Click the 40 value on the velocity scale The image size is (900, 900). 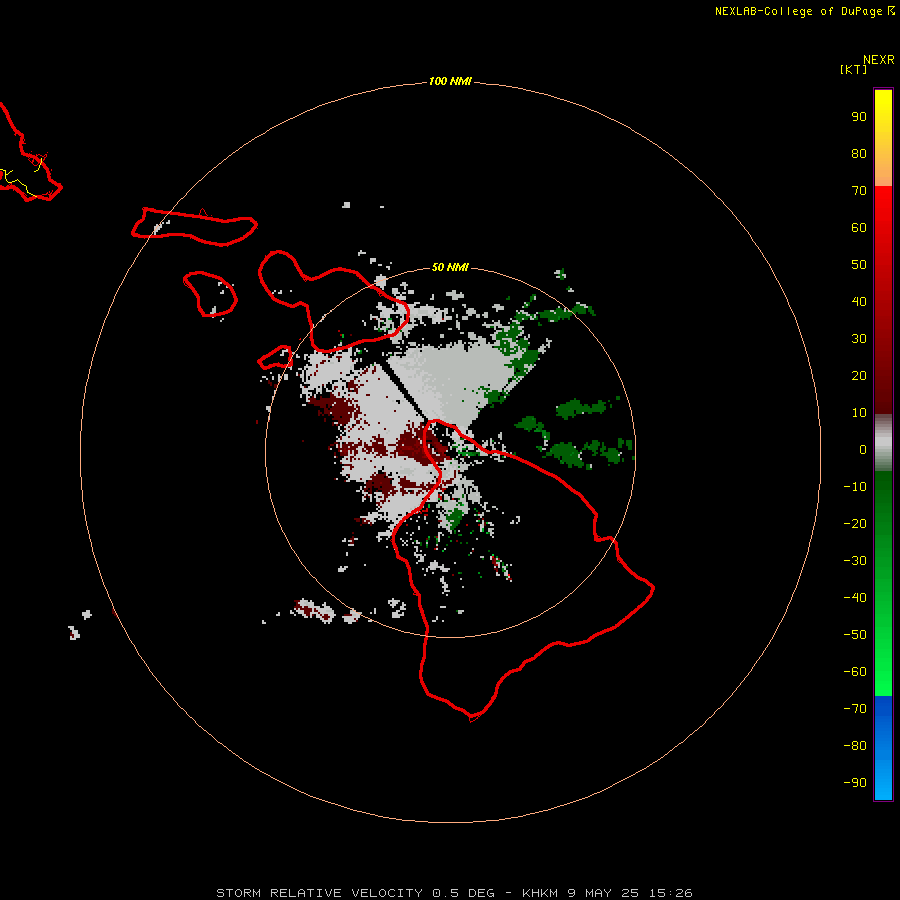859,301
